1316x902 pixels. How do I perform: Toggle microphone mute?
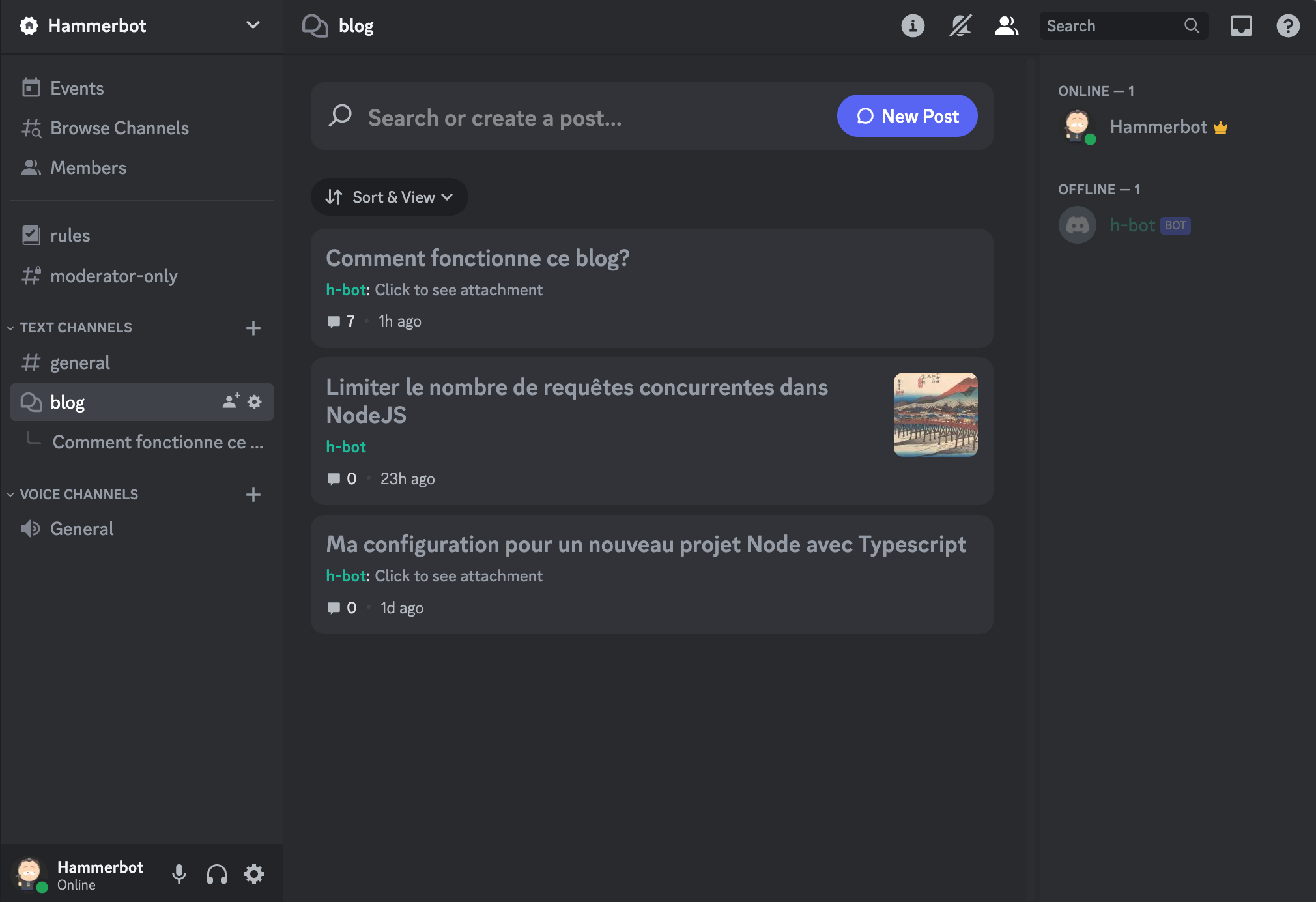pyautogui.click(x=179, y=874)
